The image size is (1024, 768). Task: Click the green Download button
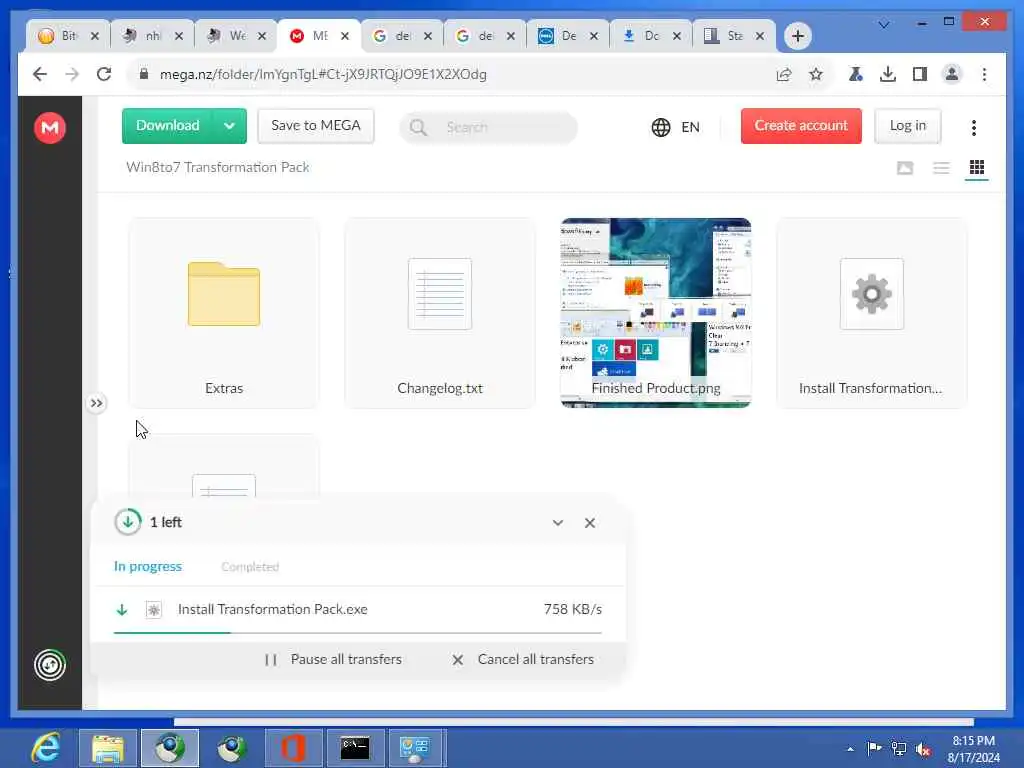(x=168, y=125)
